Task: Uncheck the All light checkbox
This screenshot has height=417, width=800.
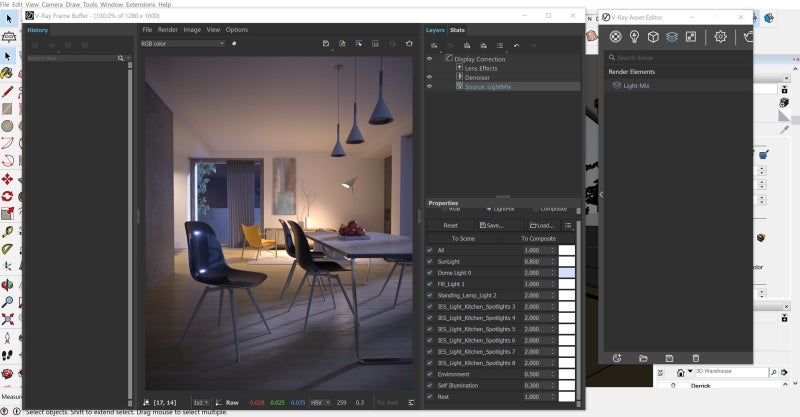Action: coord(430,250)
